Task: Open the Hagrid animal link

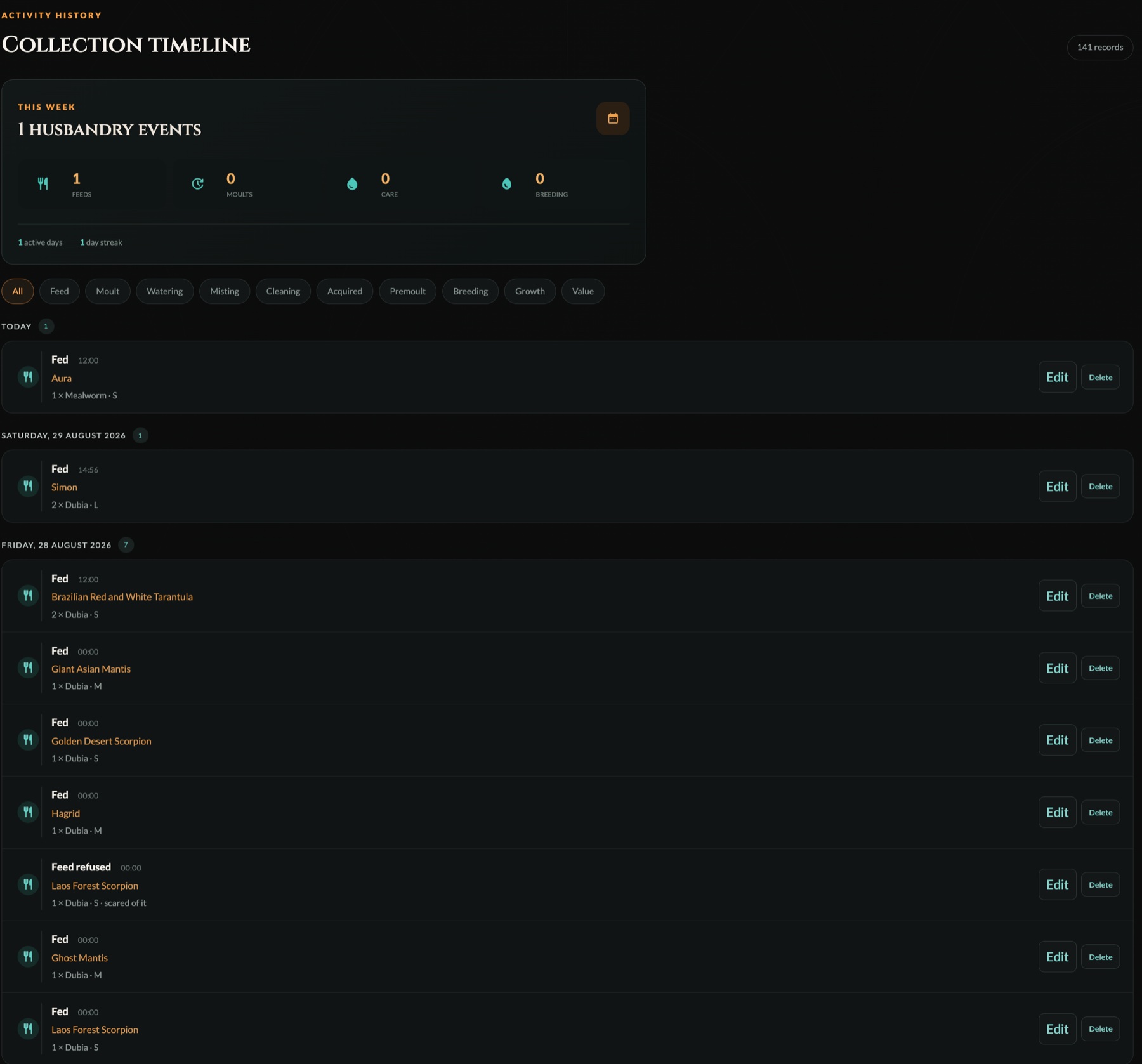Action: click(65, 813)
